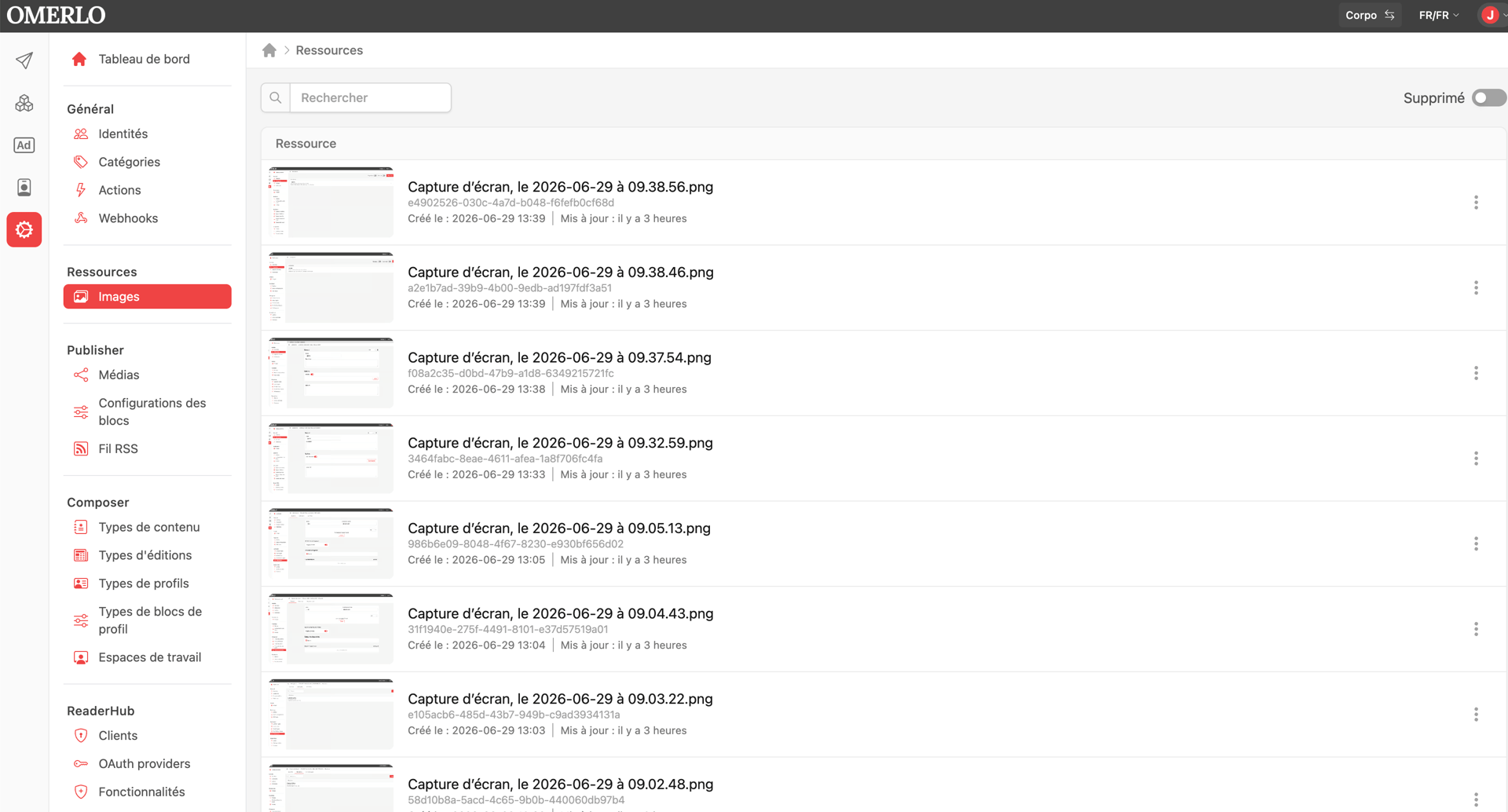Click the Médias share icon
The image size is (1508, 812).
point(81,375)
